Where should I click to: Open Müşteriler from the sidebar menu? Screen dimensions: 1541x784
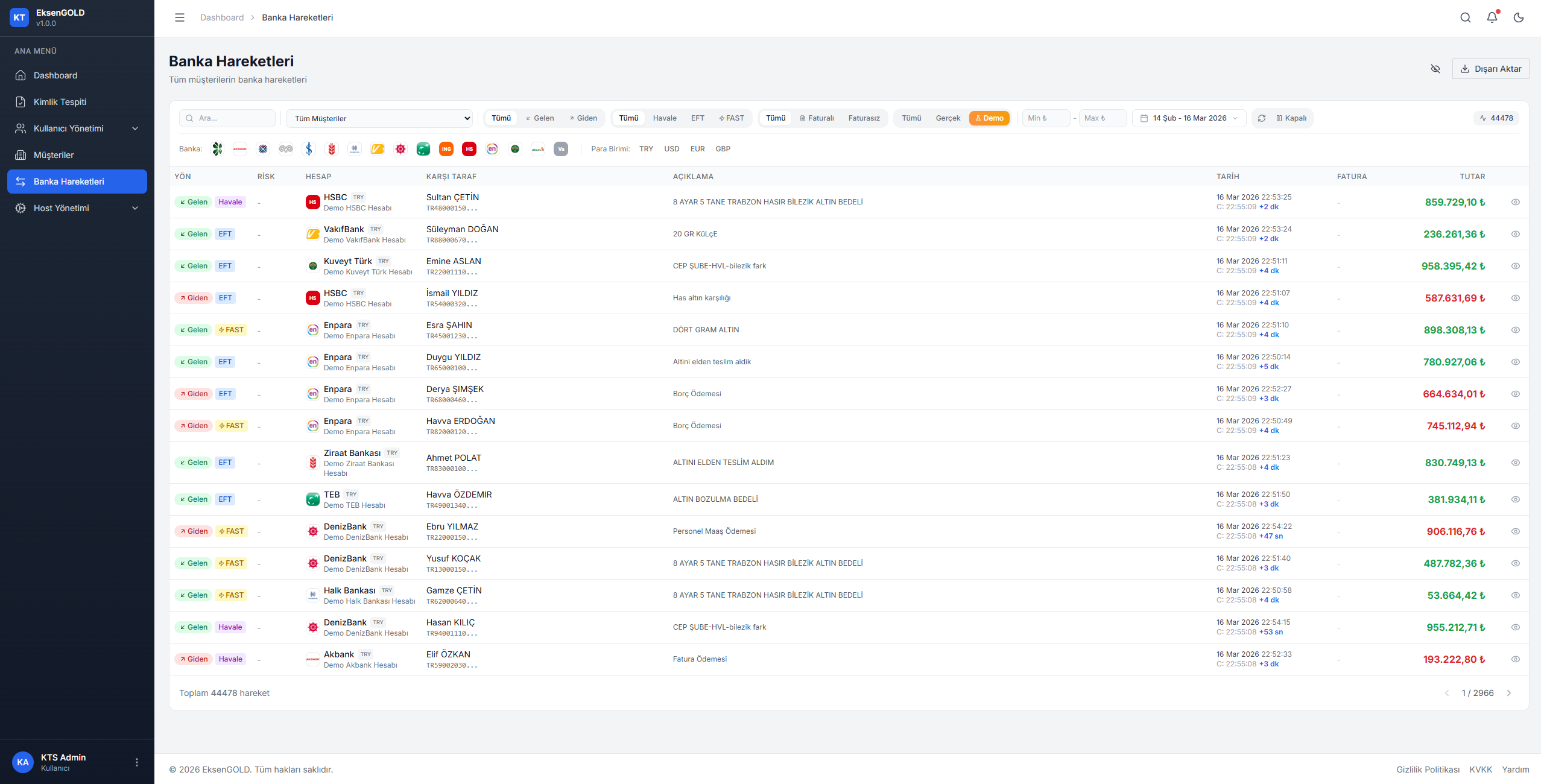[x=54, y=155]
